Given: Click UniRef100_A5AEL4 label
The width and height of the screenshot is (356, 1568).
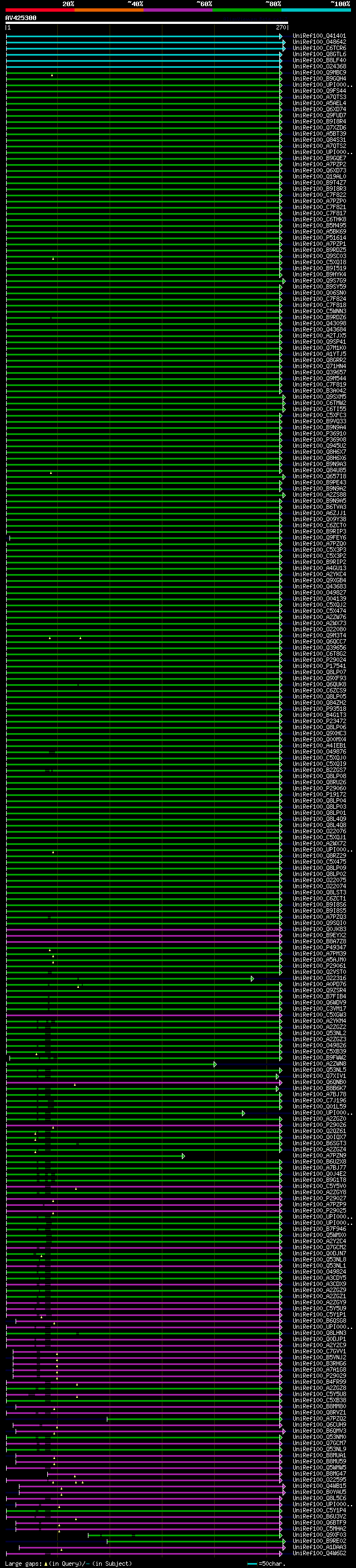Looking at the screenshot, I should [319, 103].
